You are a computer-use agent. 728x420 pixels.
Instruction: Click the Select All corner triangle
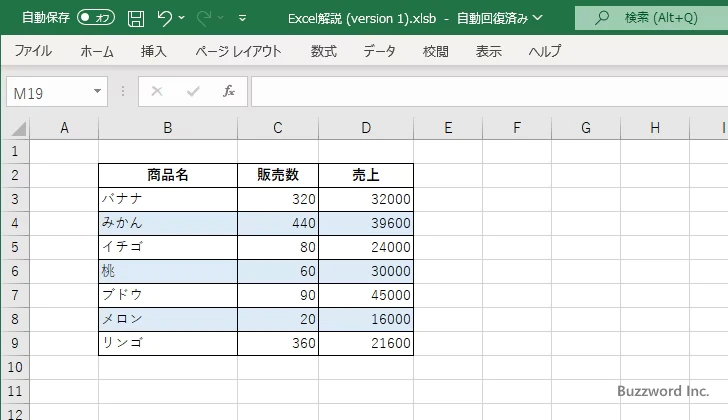click(18, 129)
